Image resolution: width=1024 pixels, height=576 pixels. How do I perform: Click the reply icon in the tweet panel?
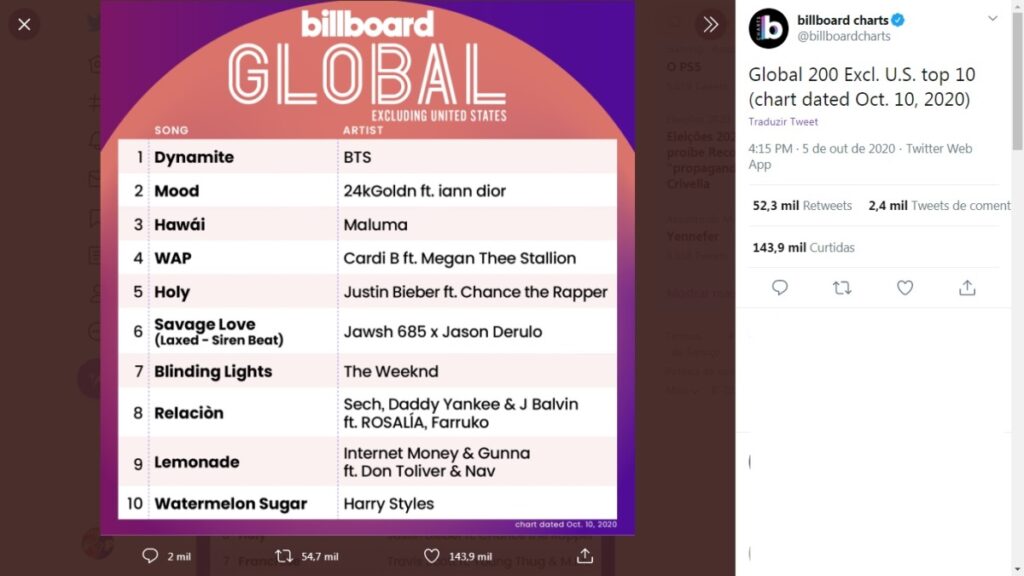780,287
